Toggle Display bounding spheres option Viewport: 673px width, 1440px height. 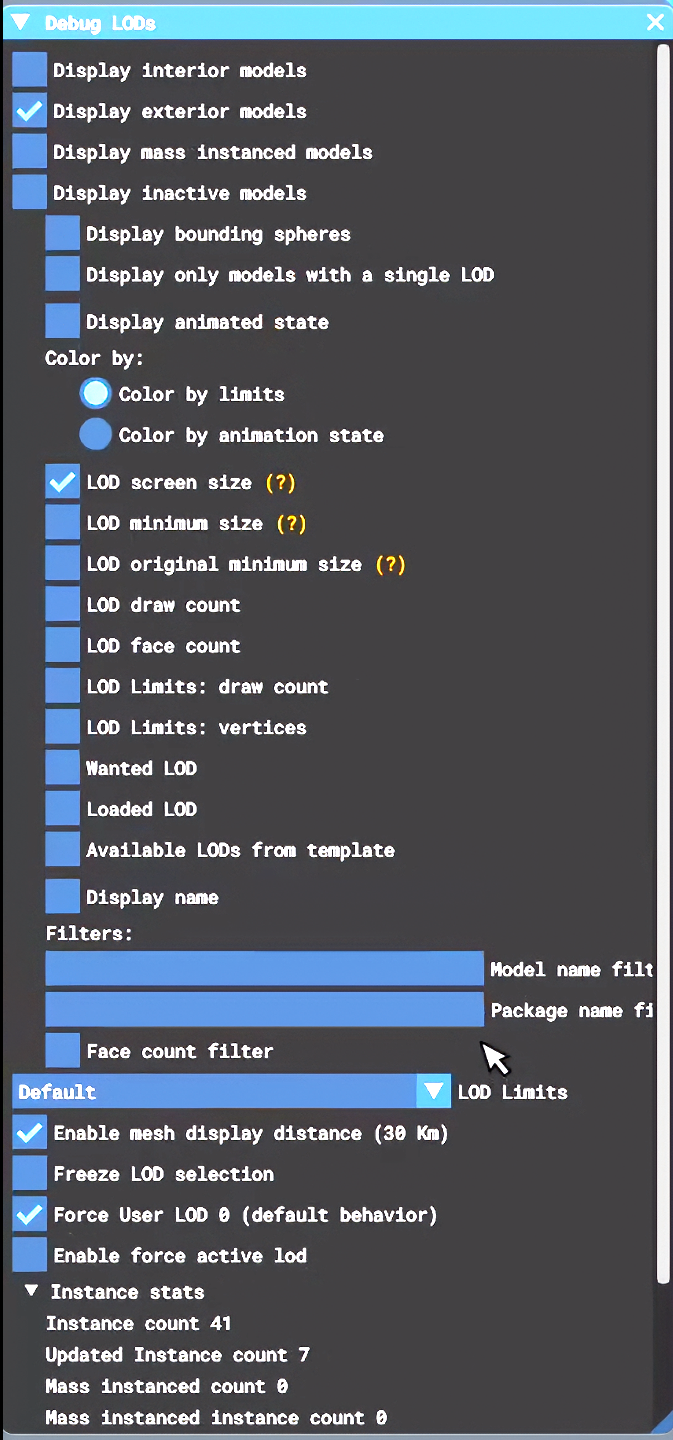tap(63, 235)
